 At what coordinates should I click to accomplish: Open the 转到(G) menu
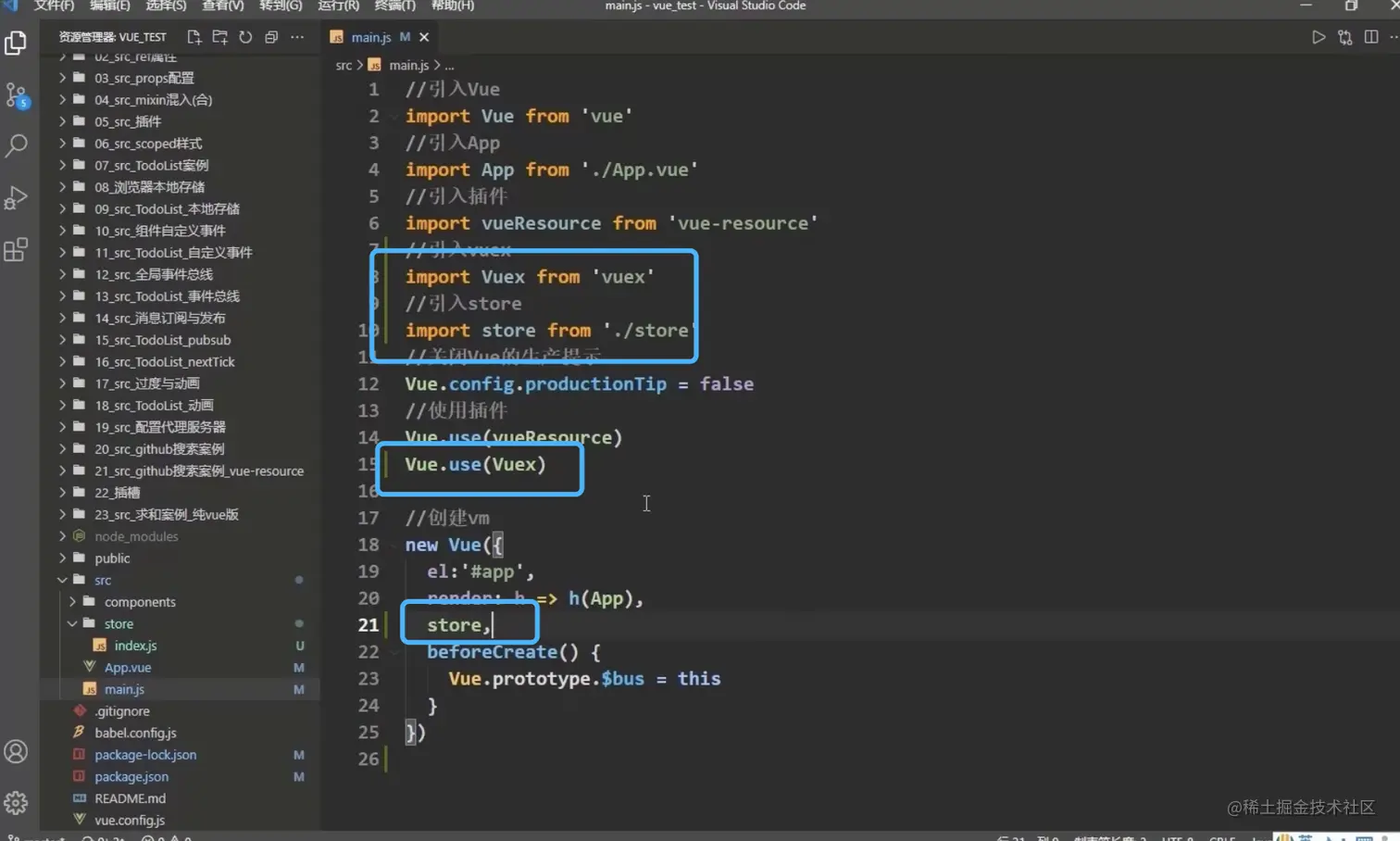click(x=281, y=6)
